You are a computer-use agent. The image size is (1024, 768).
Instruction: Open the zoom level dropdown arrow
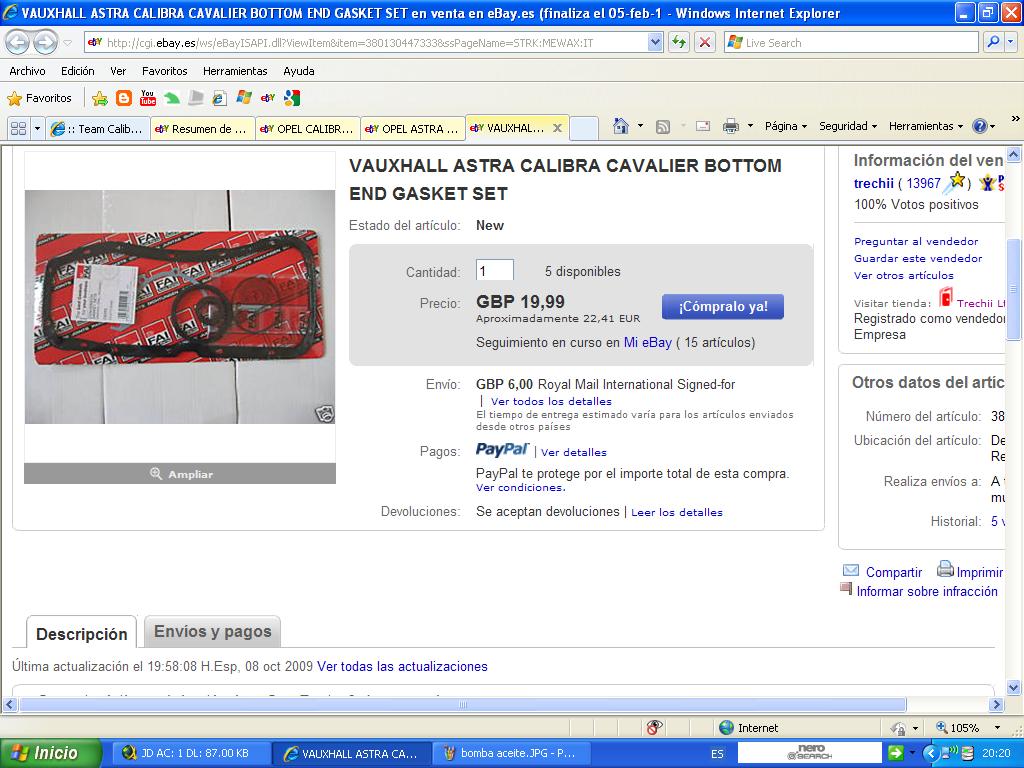997,728
